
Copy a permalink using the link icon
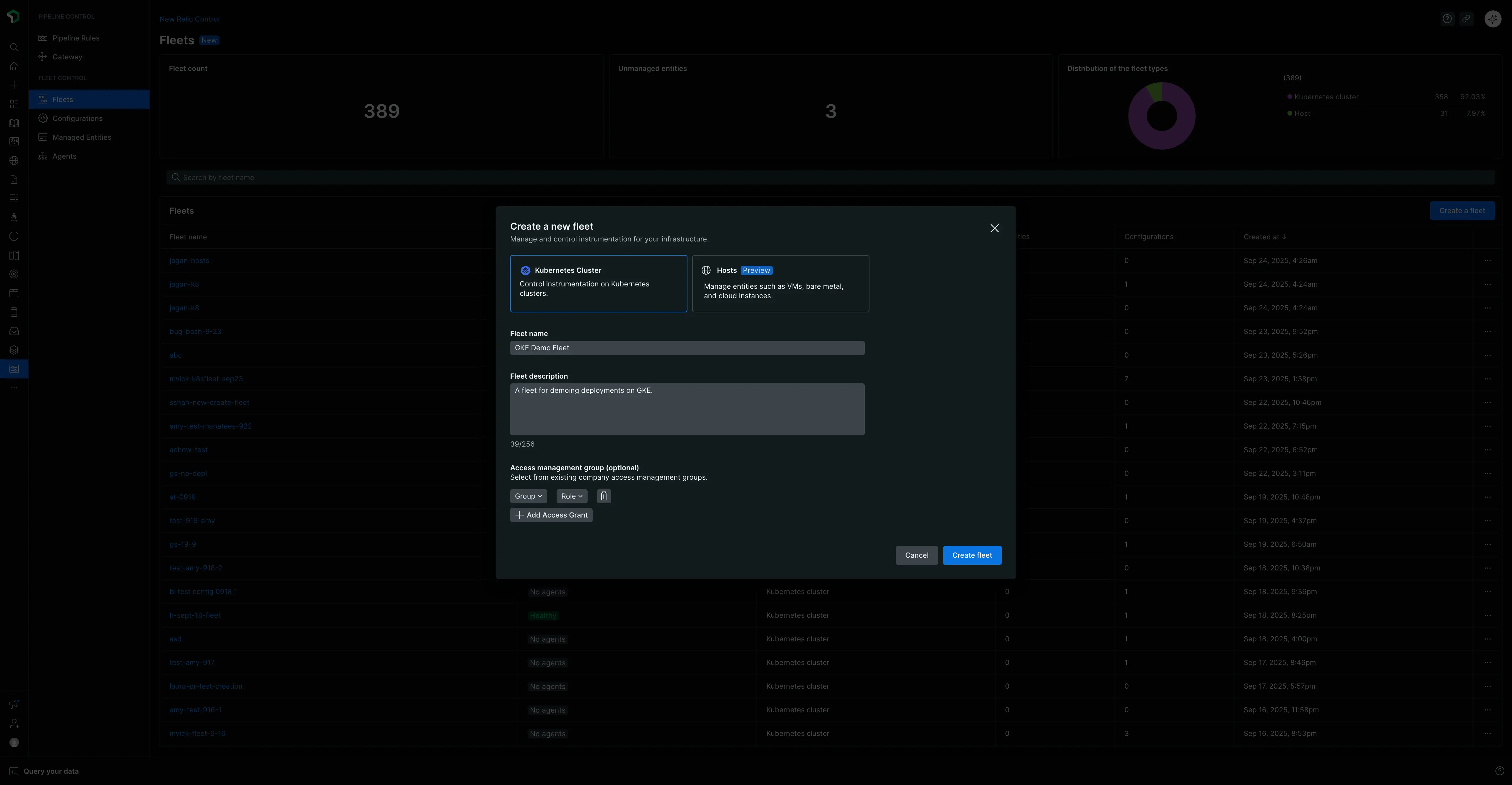1466,18
